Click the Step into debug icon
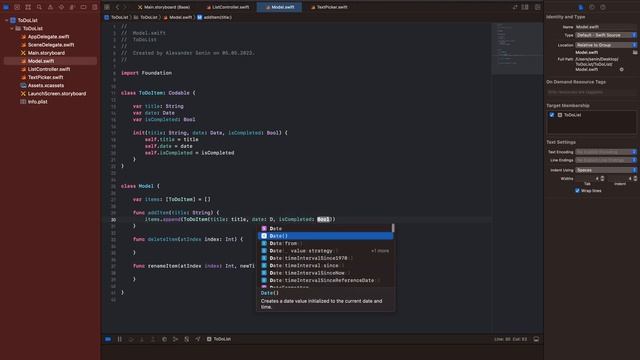Screen dimensions: 640x360 click(142, 339)
